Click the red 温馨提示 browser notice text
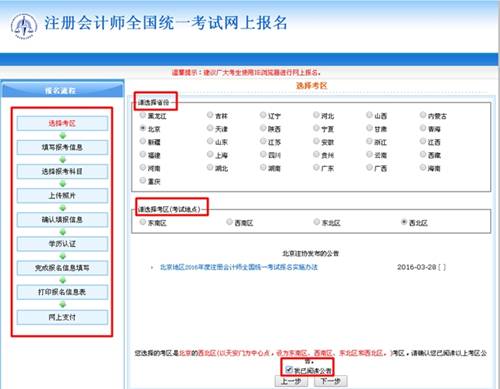 (246, 72)
